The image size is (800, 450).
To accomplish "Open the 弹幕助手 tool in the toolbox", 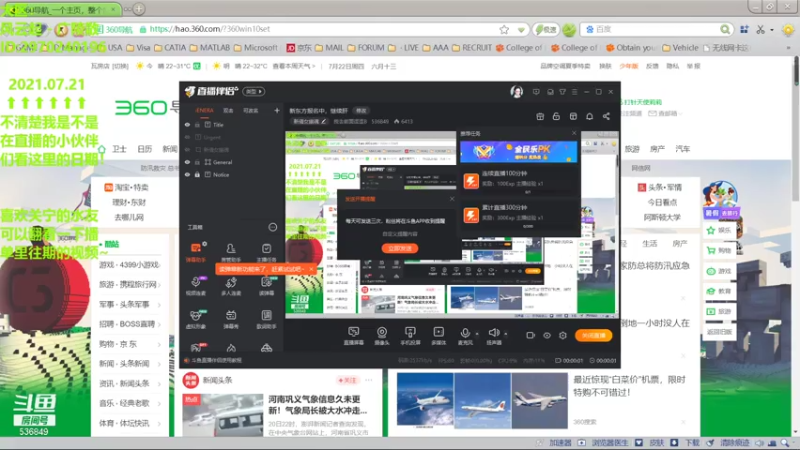I will pyautogui.click(x=195, y=252).
